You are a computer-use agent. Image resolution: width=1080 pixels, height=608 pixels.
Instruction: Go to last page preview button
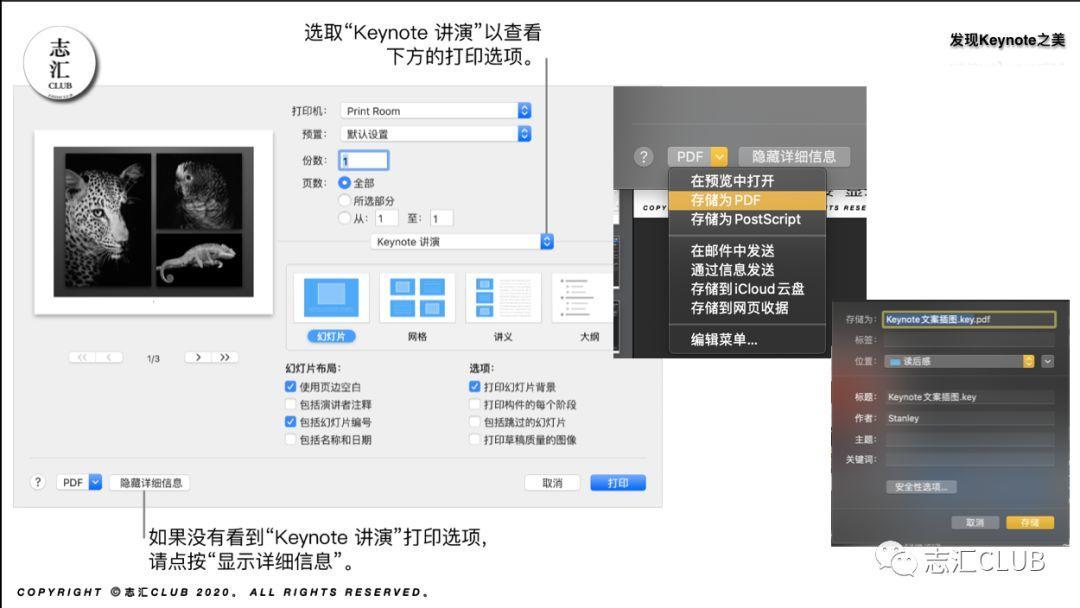tap(225, 357)
